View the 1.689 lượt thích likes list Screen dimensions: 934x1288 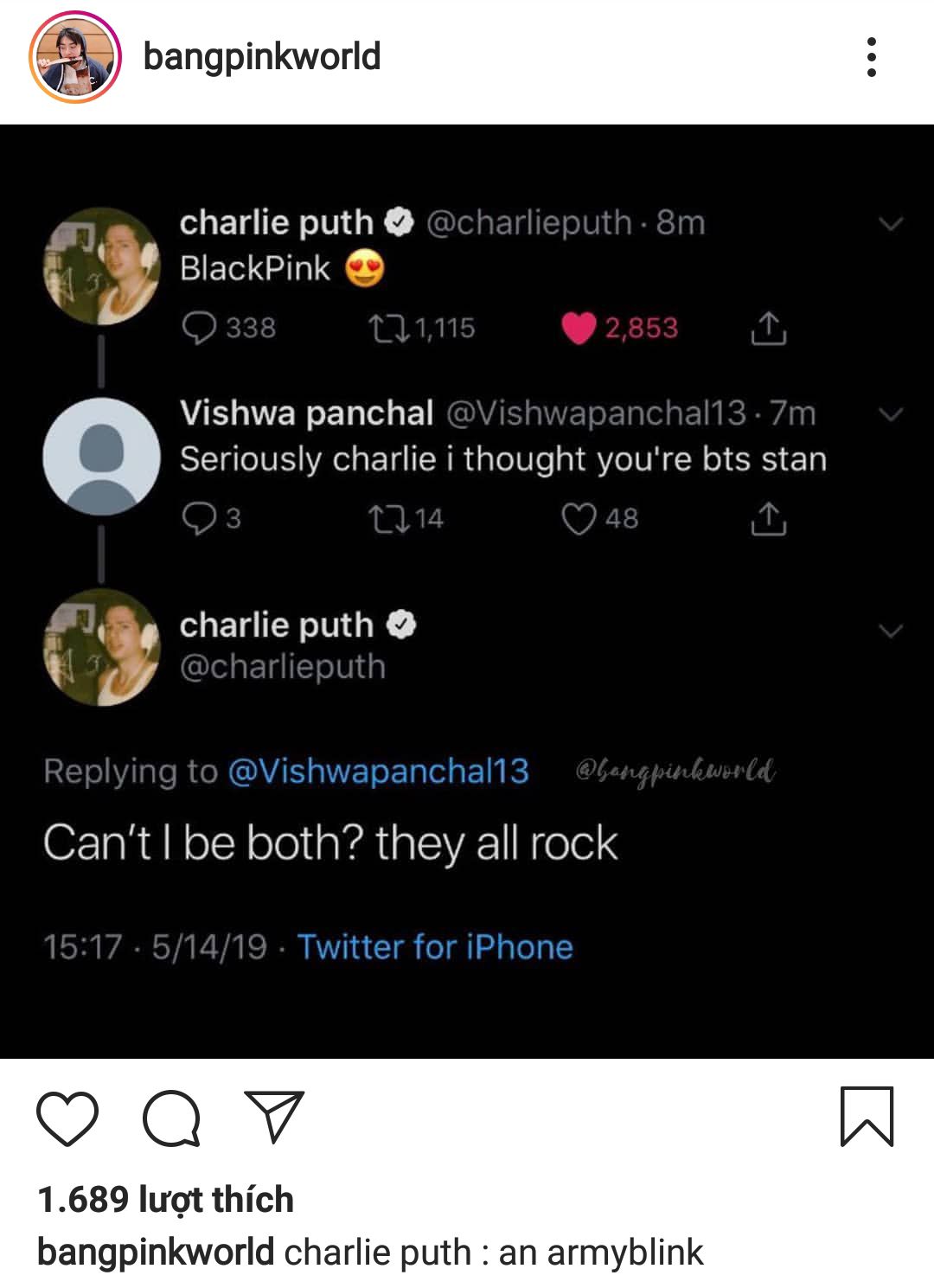[x=165, y=1200]
